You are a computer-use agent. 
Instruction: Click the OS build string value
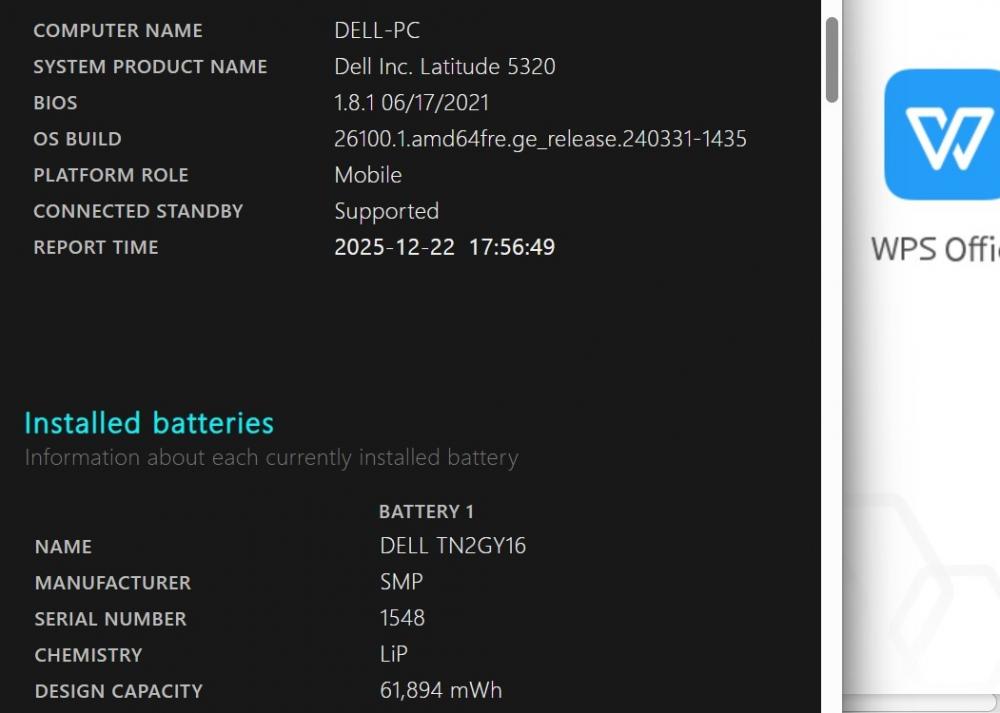pyautogui.click(x=540, y=139)
